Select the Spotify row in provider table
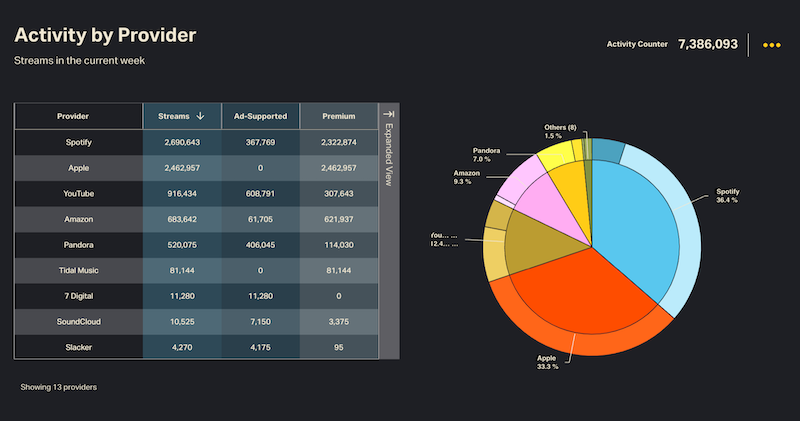 (78, 142)
